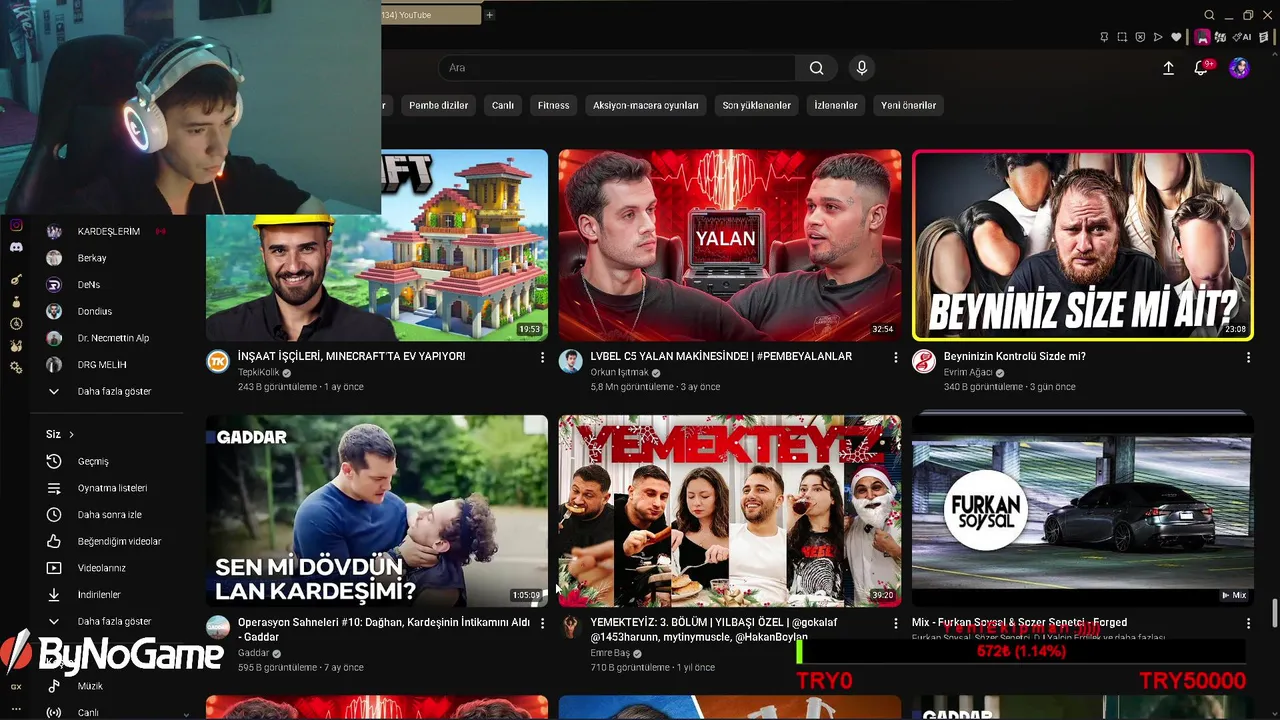Open Orkun Işıtmak channel link

pos(619,372)
